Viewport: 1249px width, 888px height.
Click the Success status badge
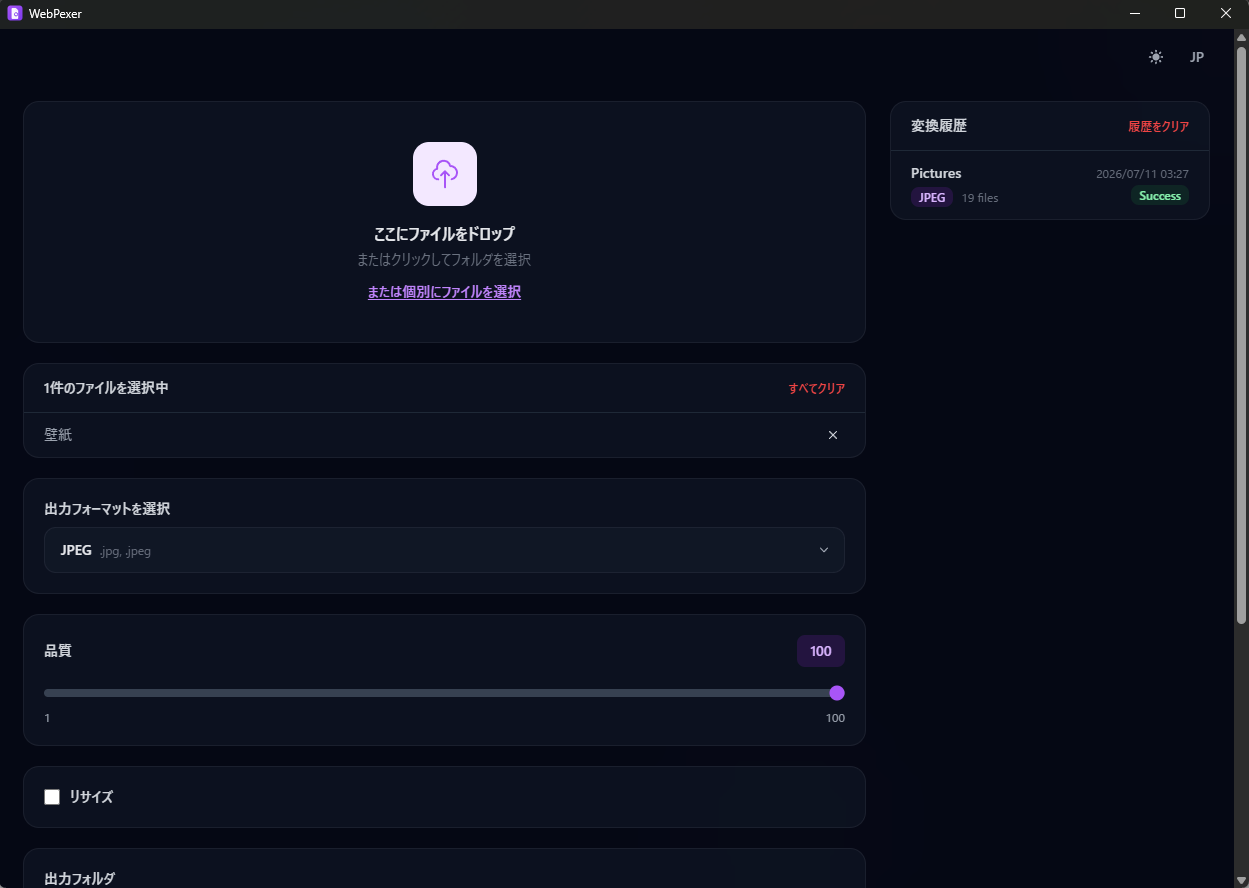coord(1160,196)
